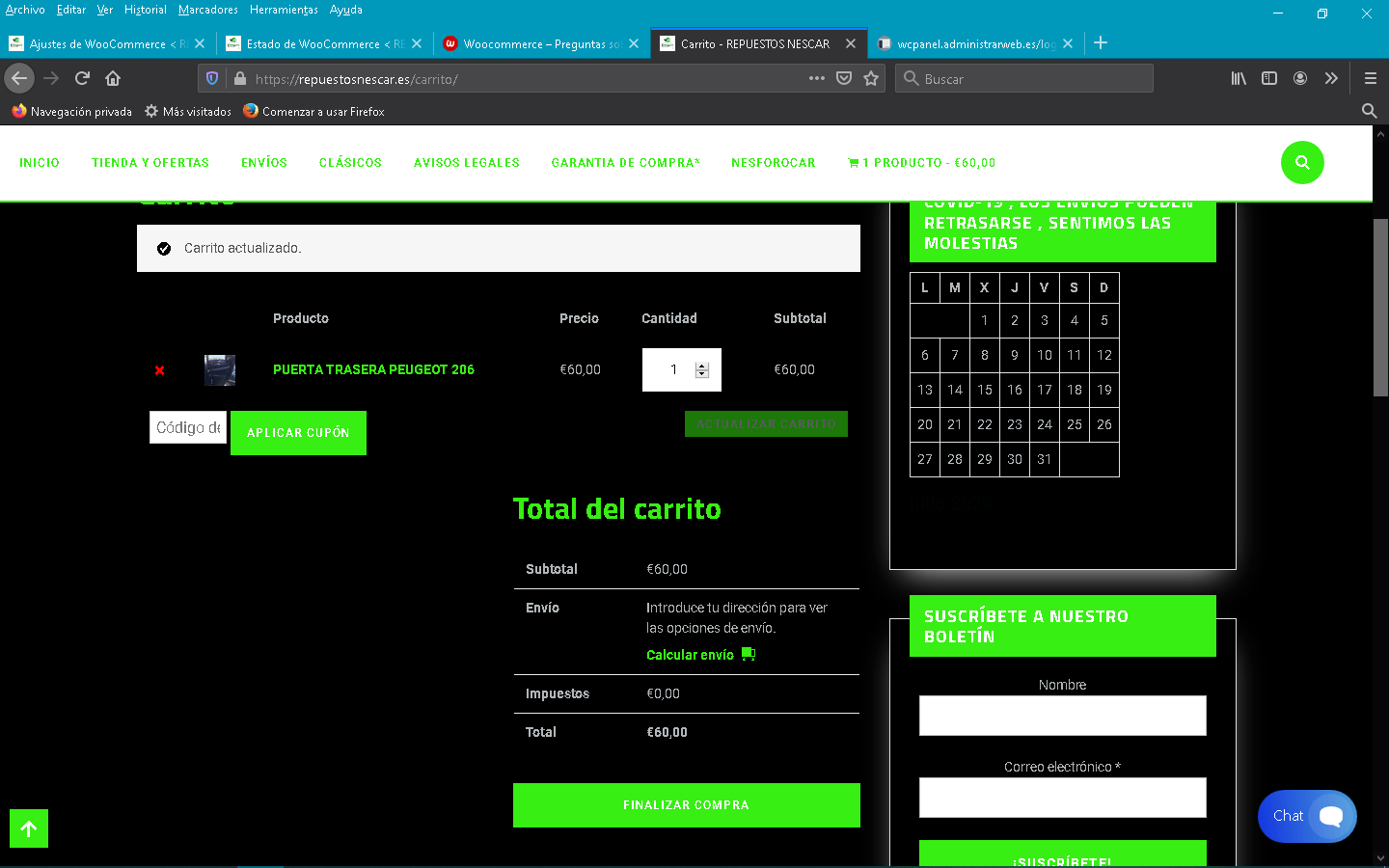
Task: Click magnifier on bookmarks toolbar right
Action: [x=1369, y=111]
